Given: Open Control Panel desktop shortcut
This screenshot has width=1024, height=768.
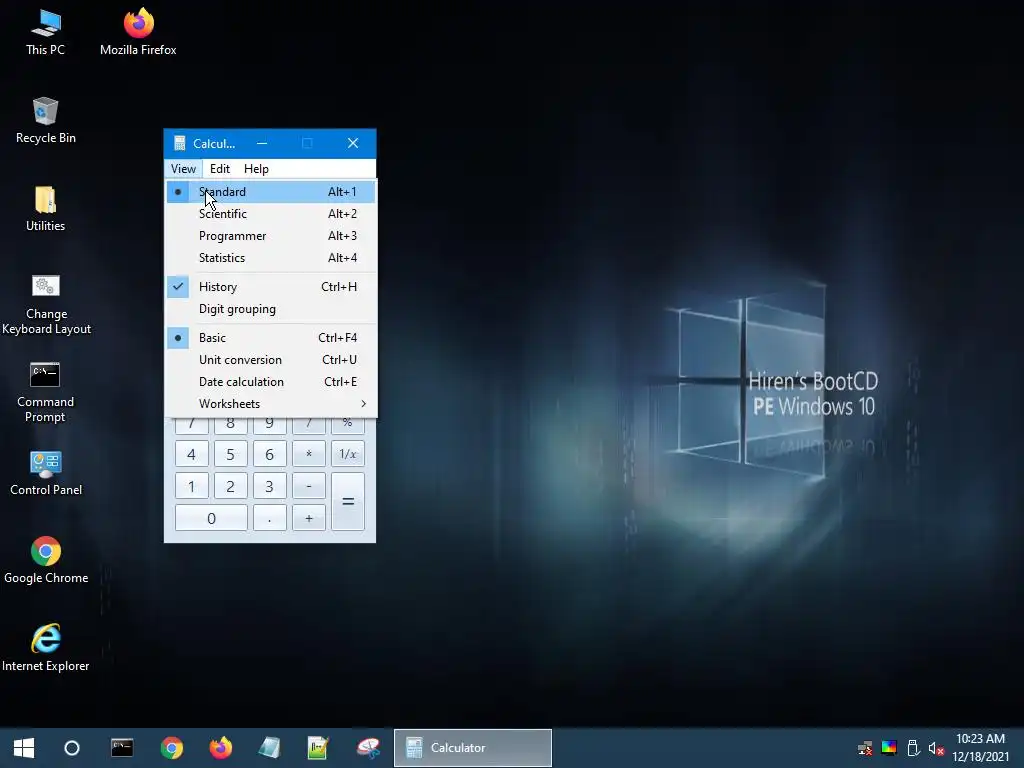Looking at the screenshot, I should coord(46,473).
